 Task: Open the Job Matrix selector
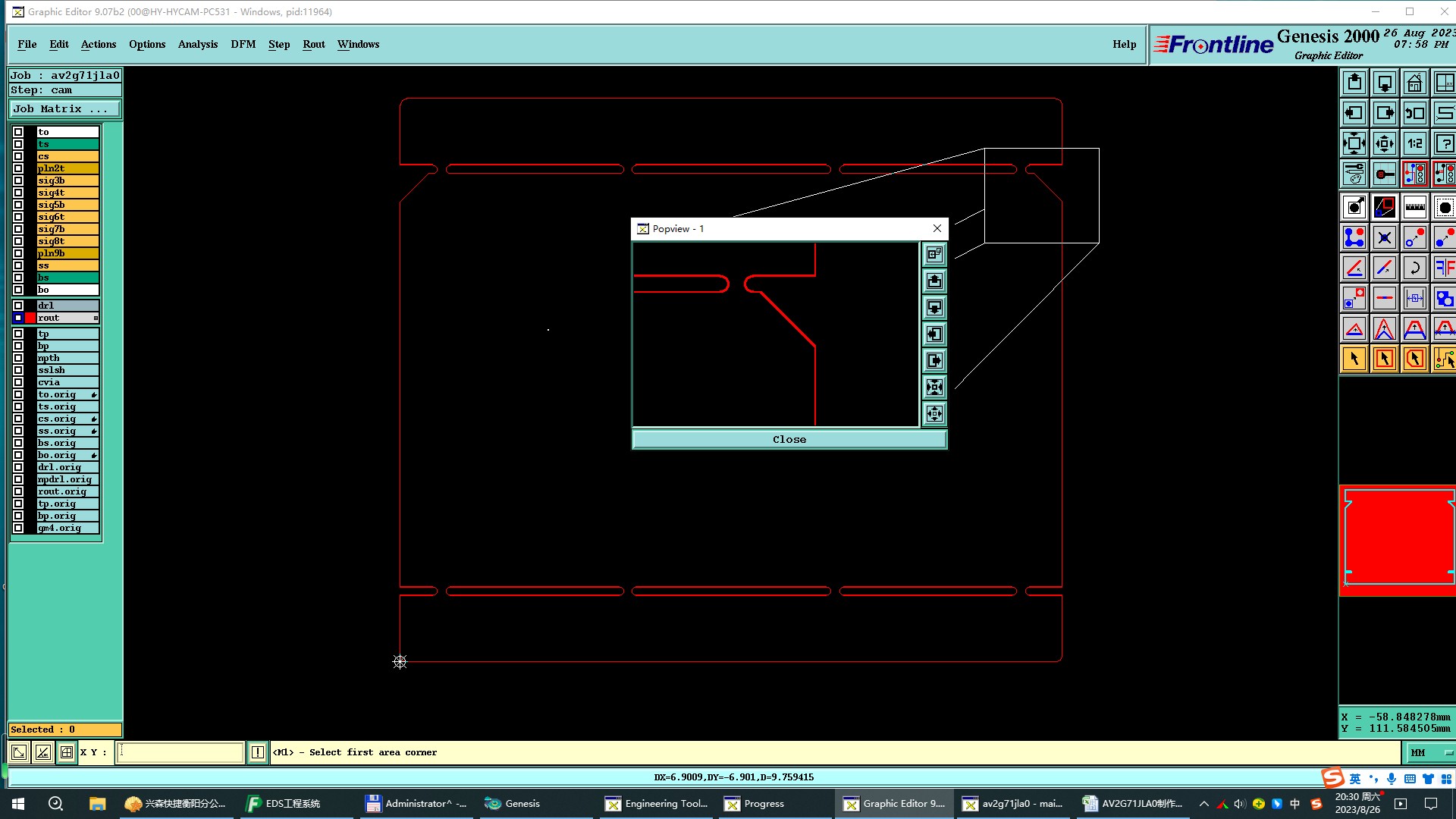pyautogui.click(x=64, y=109)
